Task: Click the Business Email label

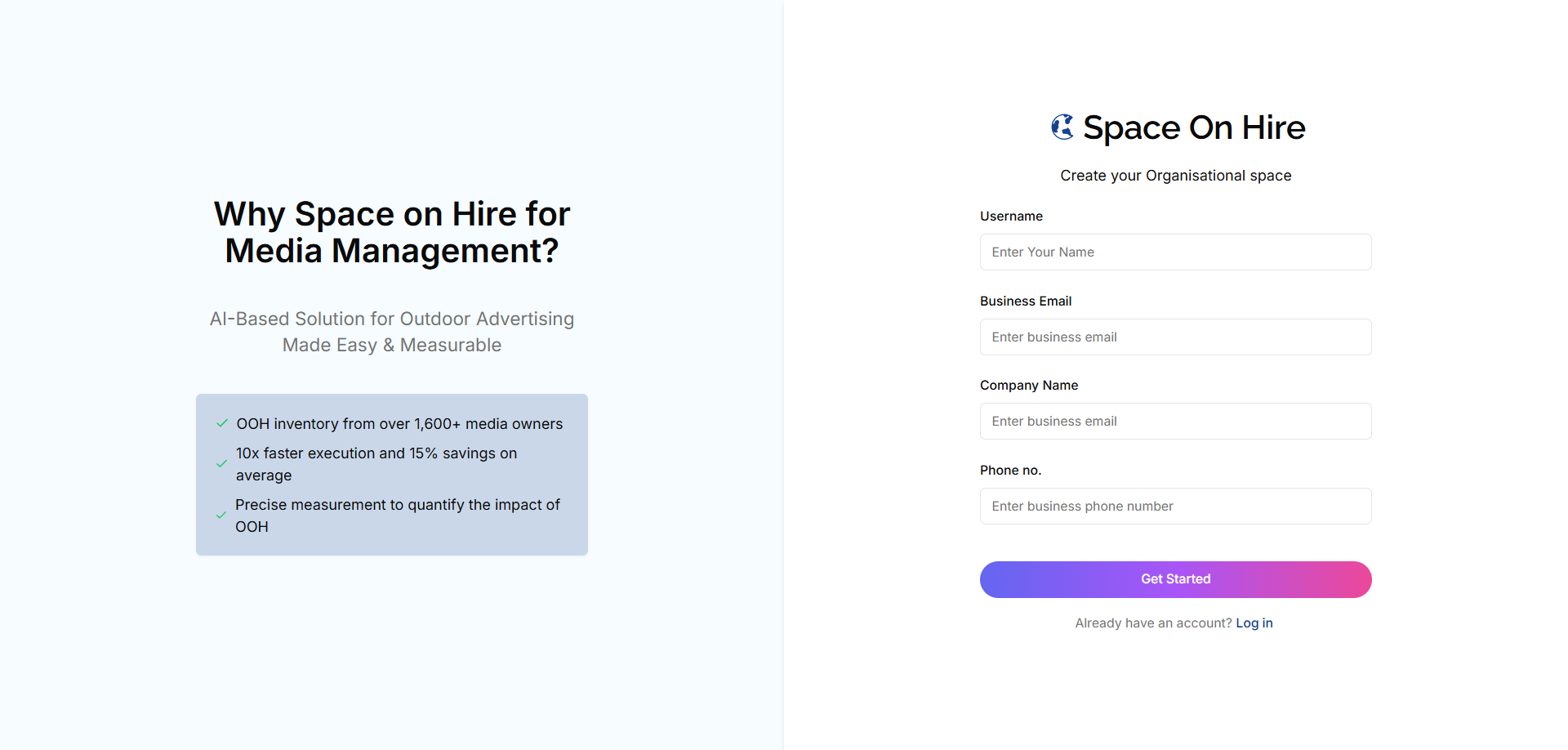Action: coord(1026,301)
